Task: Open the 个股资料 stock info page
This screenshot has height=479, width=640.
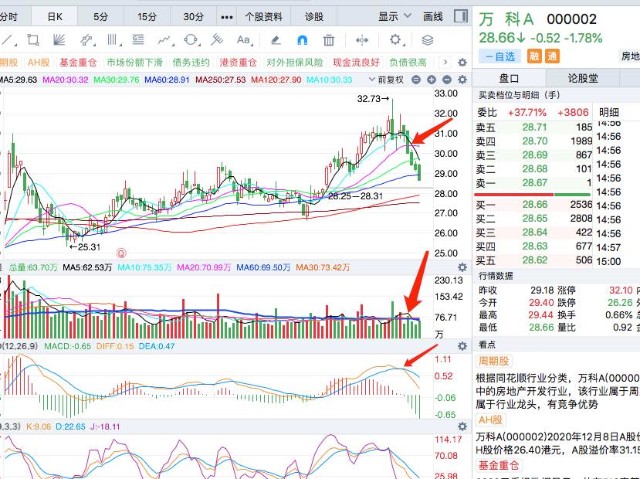Action: (263, 17)
